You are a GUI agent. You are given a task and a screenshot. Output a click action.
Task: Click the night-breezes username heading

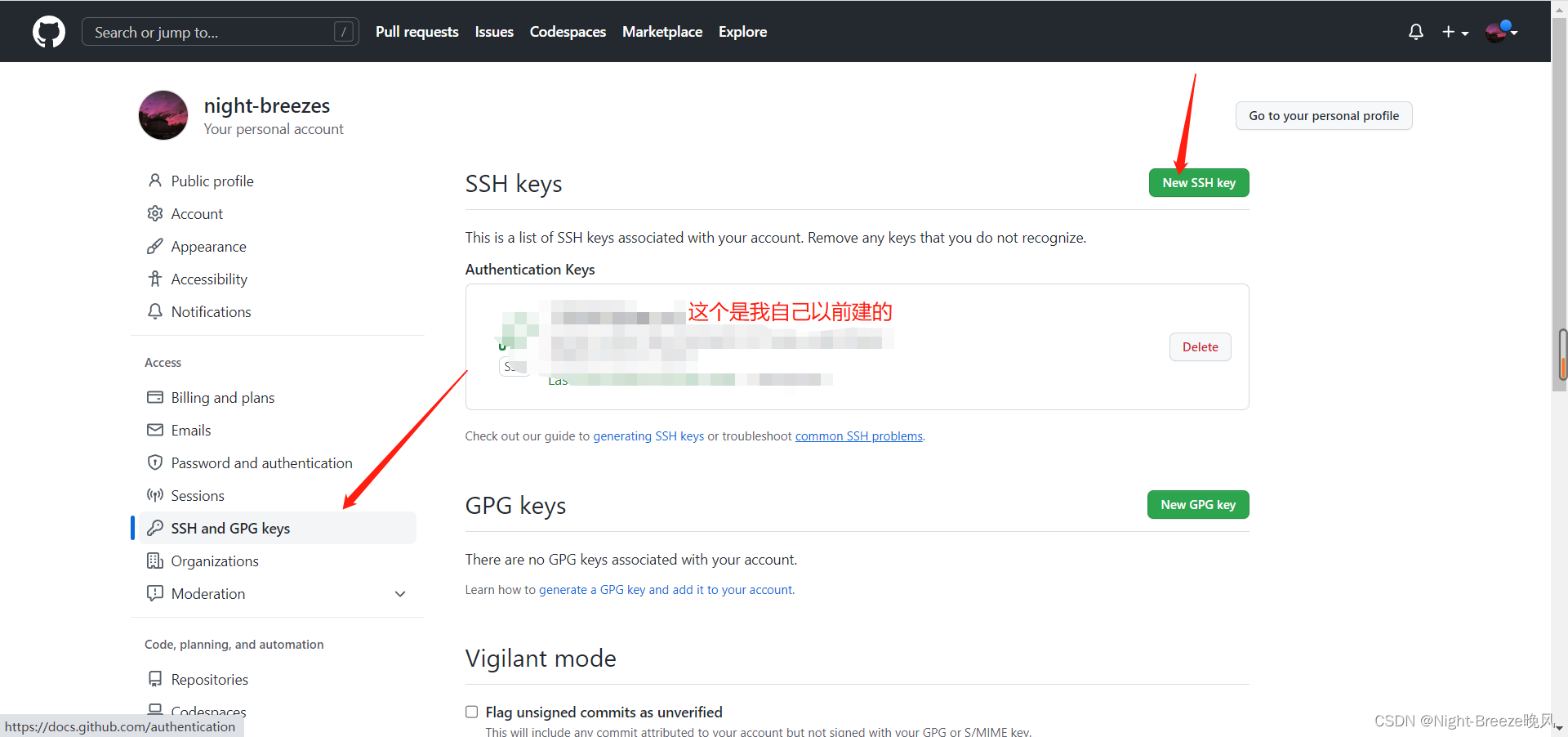coord(267,105)
